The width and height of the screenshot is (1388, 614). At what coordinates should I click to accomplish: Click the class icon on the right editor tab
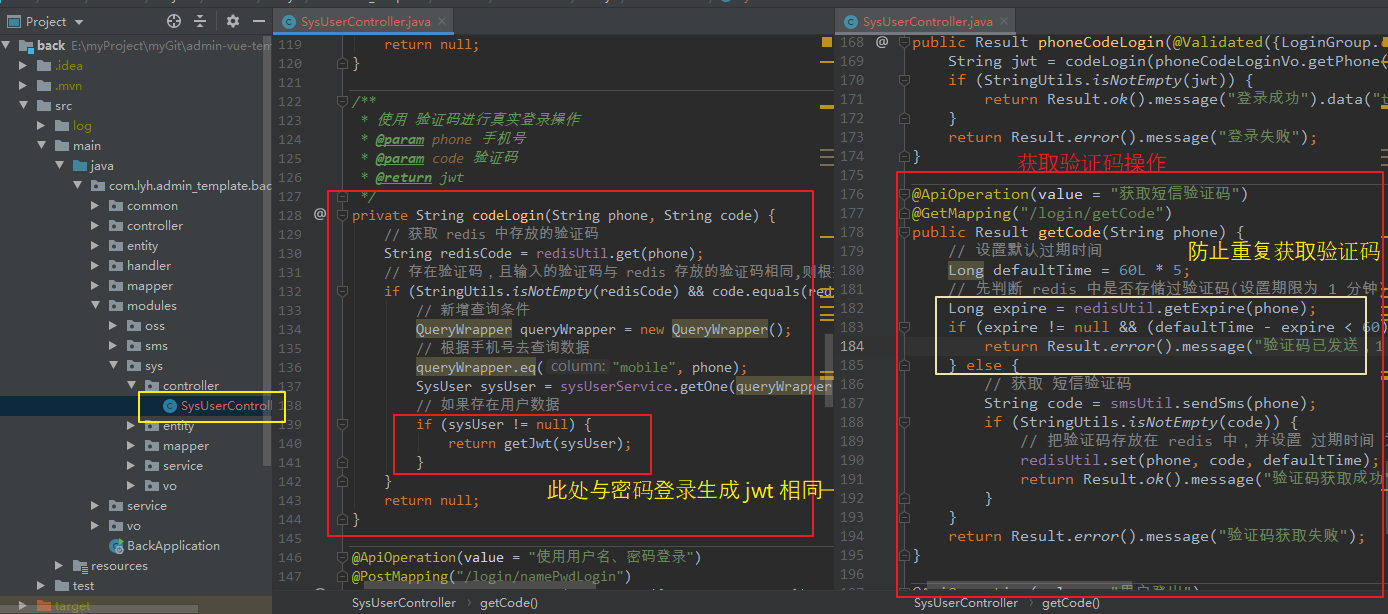[851, 21]
